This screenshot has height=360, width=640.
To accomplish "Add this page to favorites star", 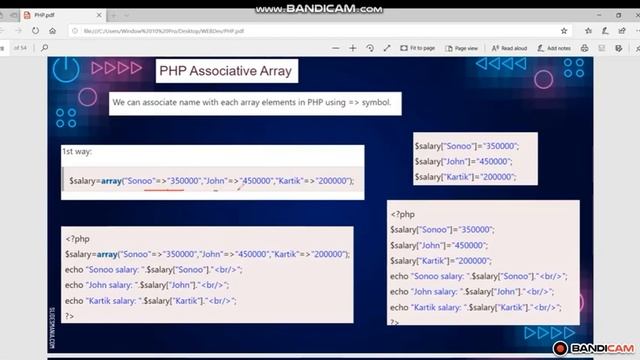I will click(x=564, y=31).
